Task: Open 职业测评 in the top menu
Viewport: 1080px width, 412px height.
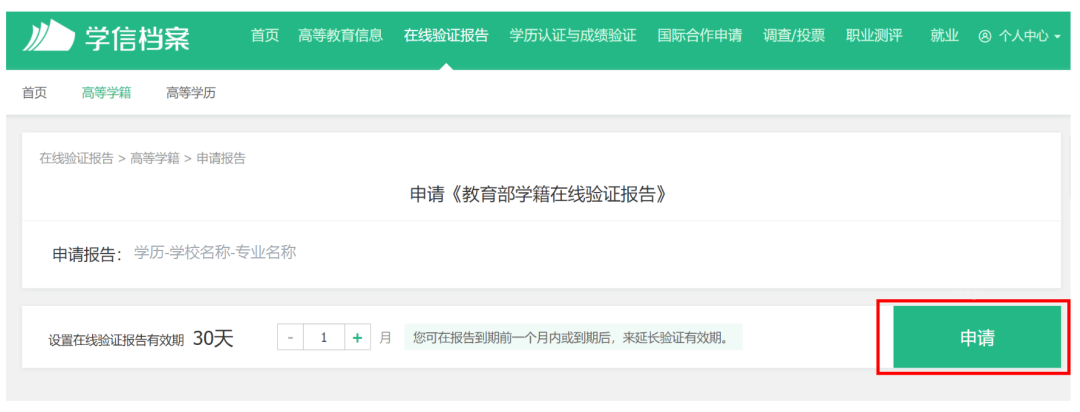Action: click(x=874, y=35)
